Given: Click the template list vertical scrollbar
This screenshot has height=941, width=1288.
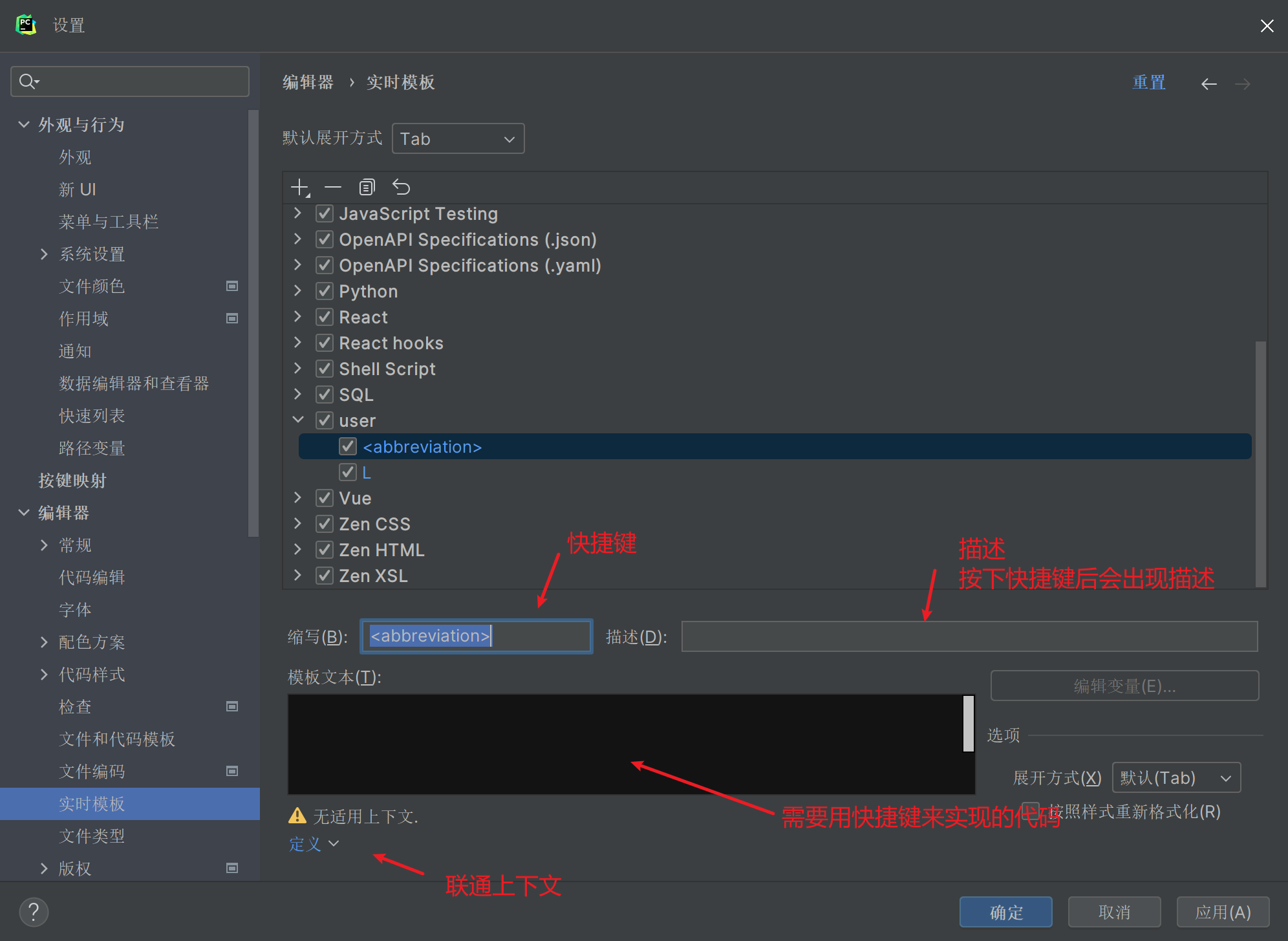Looking at the screenshot, I should pos(1260,464).
